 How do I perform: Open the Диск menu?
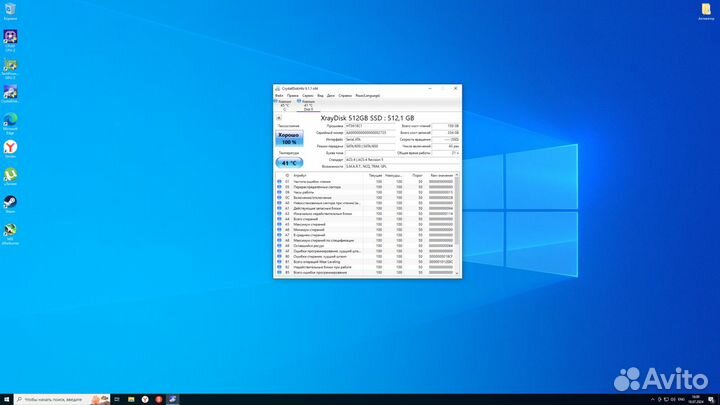tap(331, 96)
